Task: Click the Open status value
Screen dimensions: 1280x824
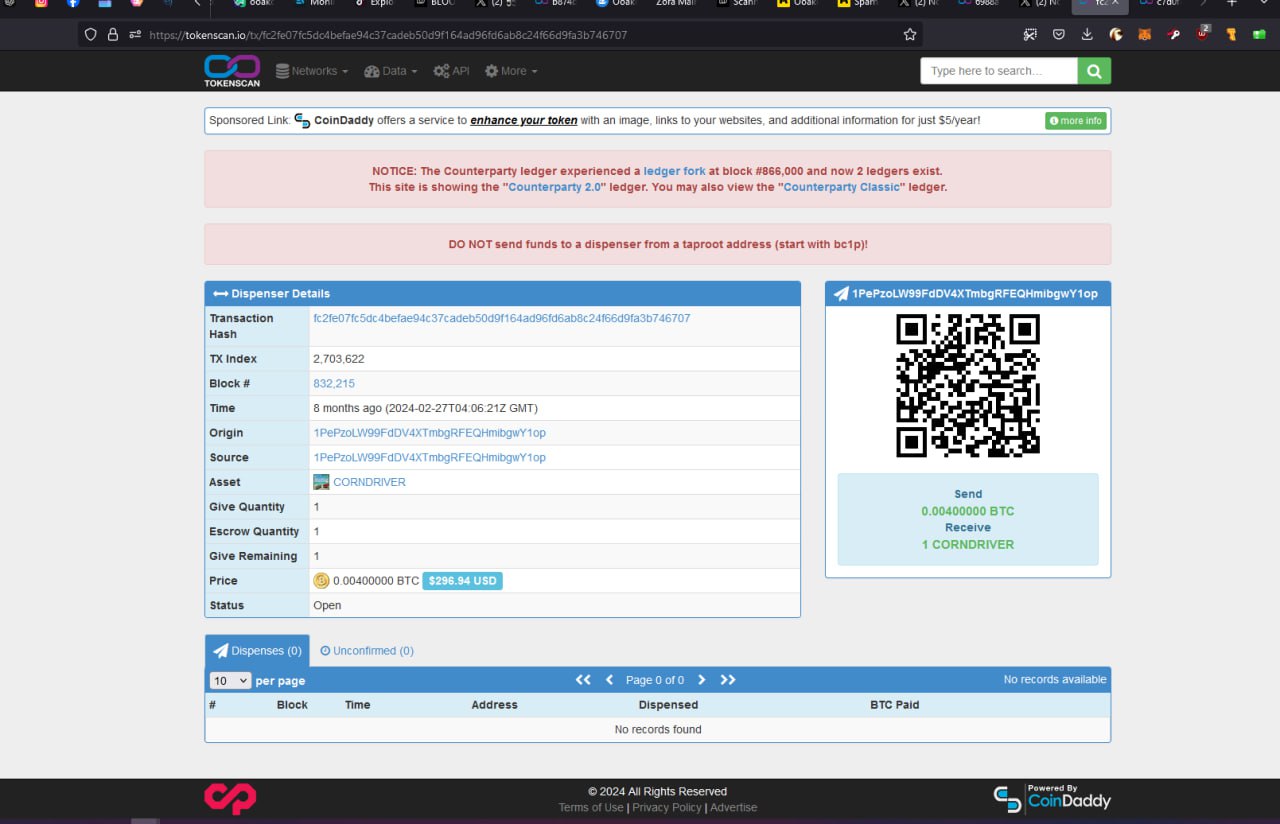Action: (x=327, y=606)
